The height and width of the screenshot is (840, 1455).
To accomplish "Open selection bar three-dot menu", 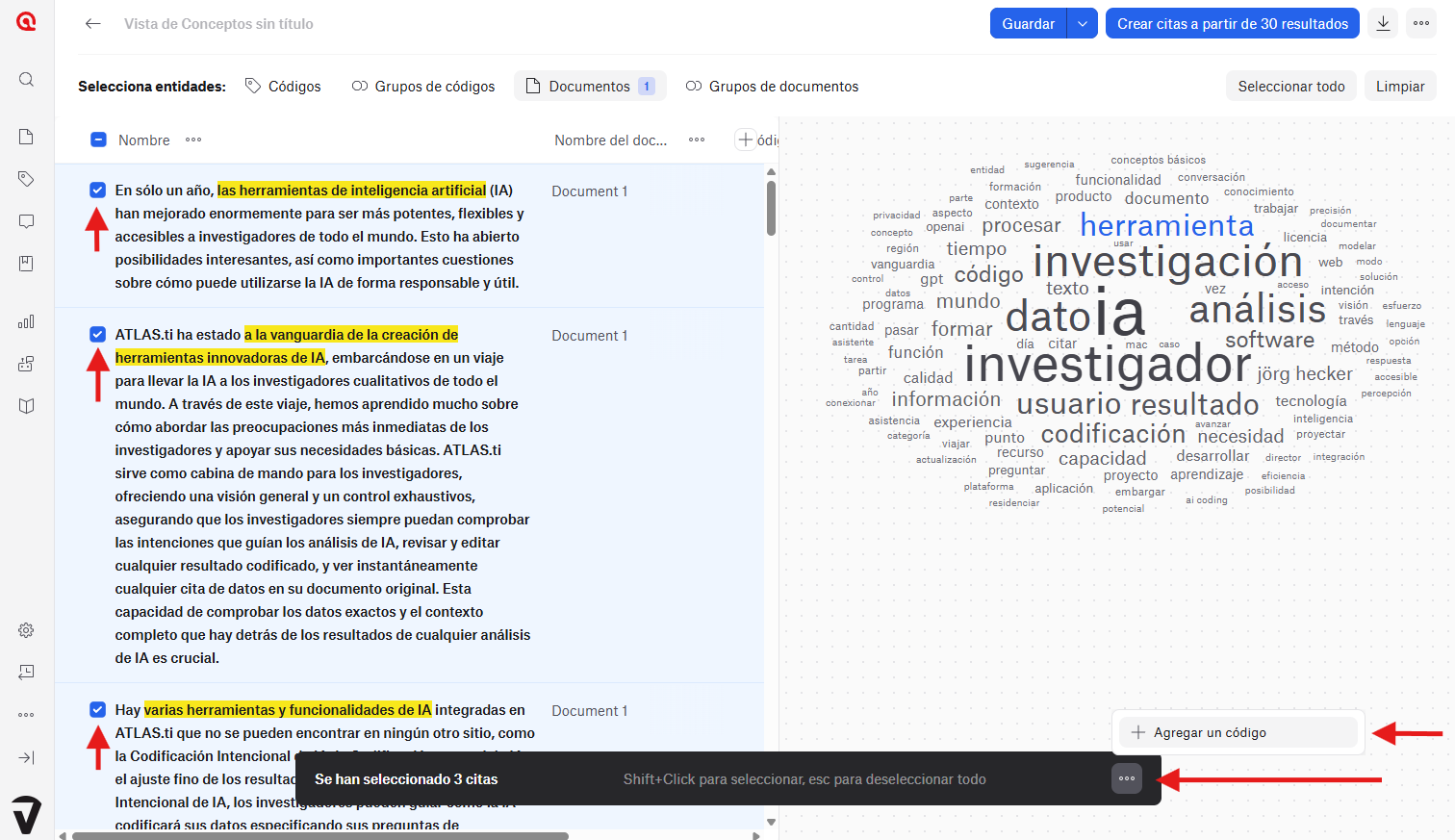I will pos(1127,778).
